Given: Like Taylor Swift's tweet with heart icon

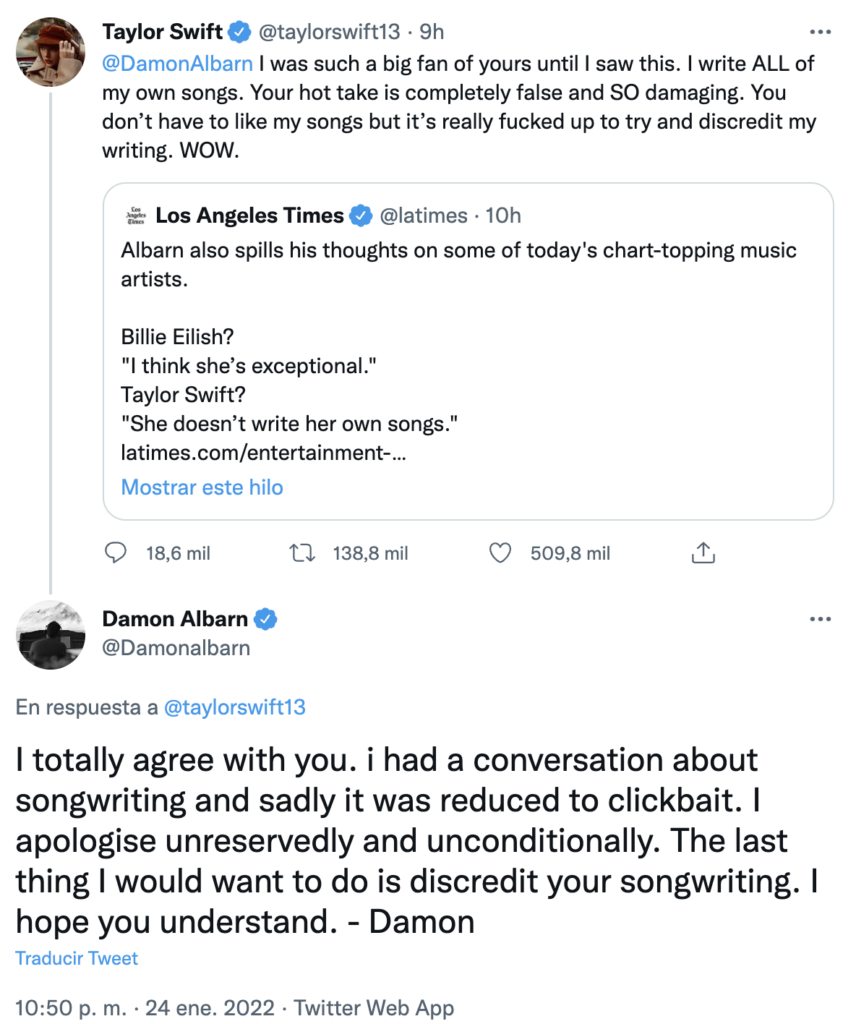Looking at the screenshot, I should 502,552.
